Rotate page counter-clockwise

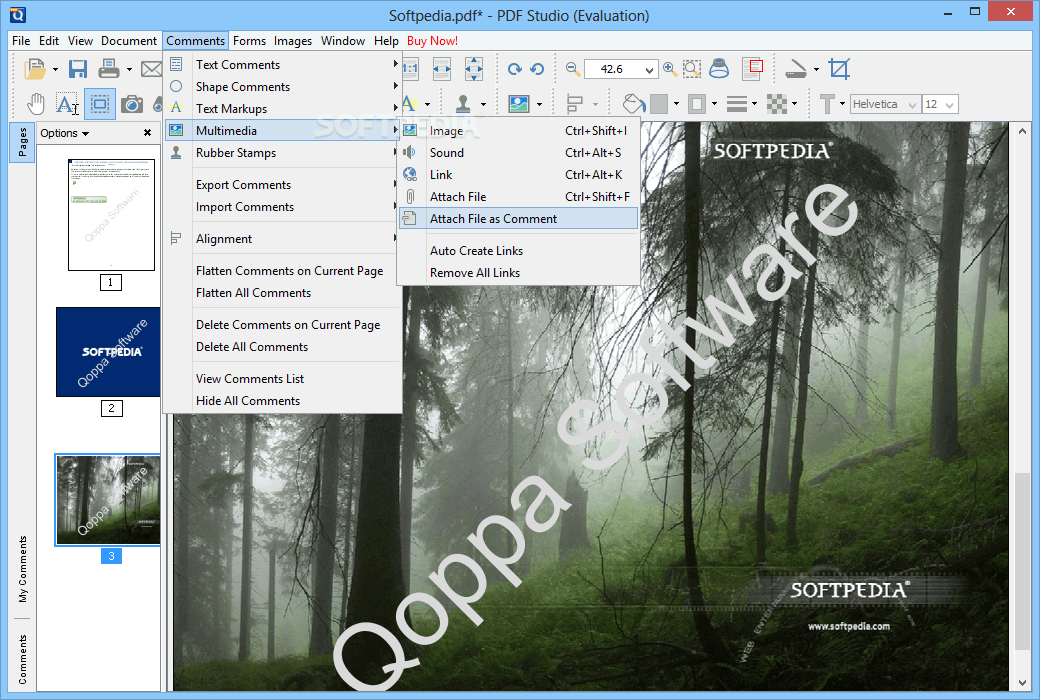537,69
